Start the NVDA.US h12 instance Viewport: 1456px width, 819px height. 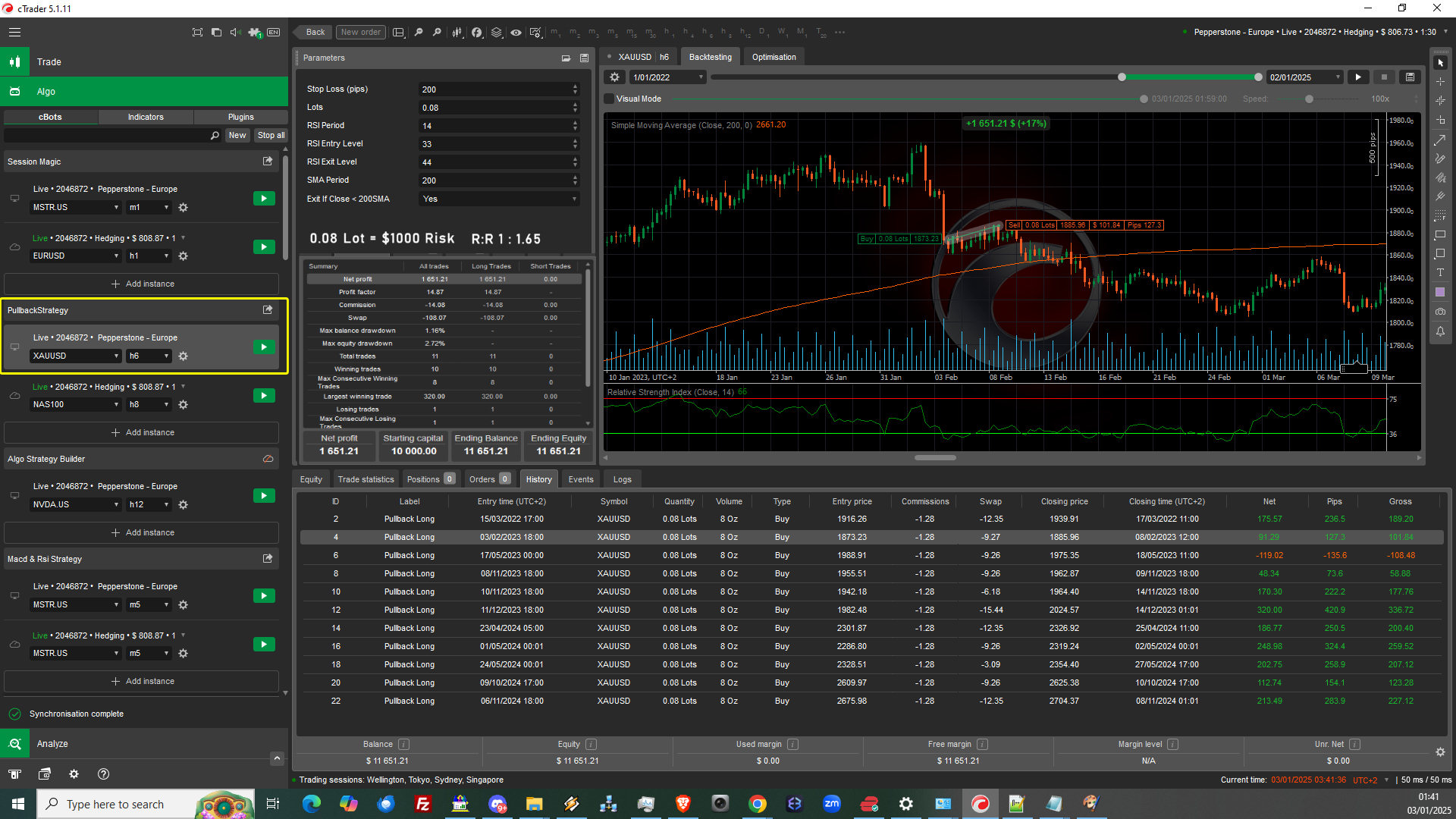tap(264, 496)
